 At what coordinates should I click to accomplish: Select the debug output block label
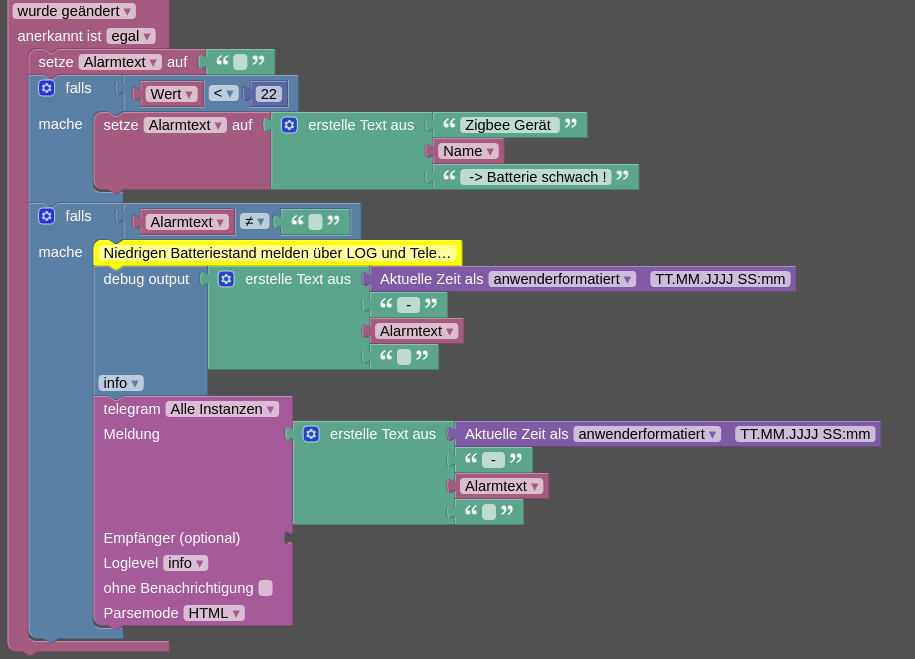[146, 279]
